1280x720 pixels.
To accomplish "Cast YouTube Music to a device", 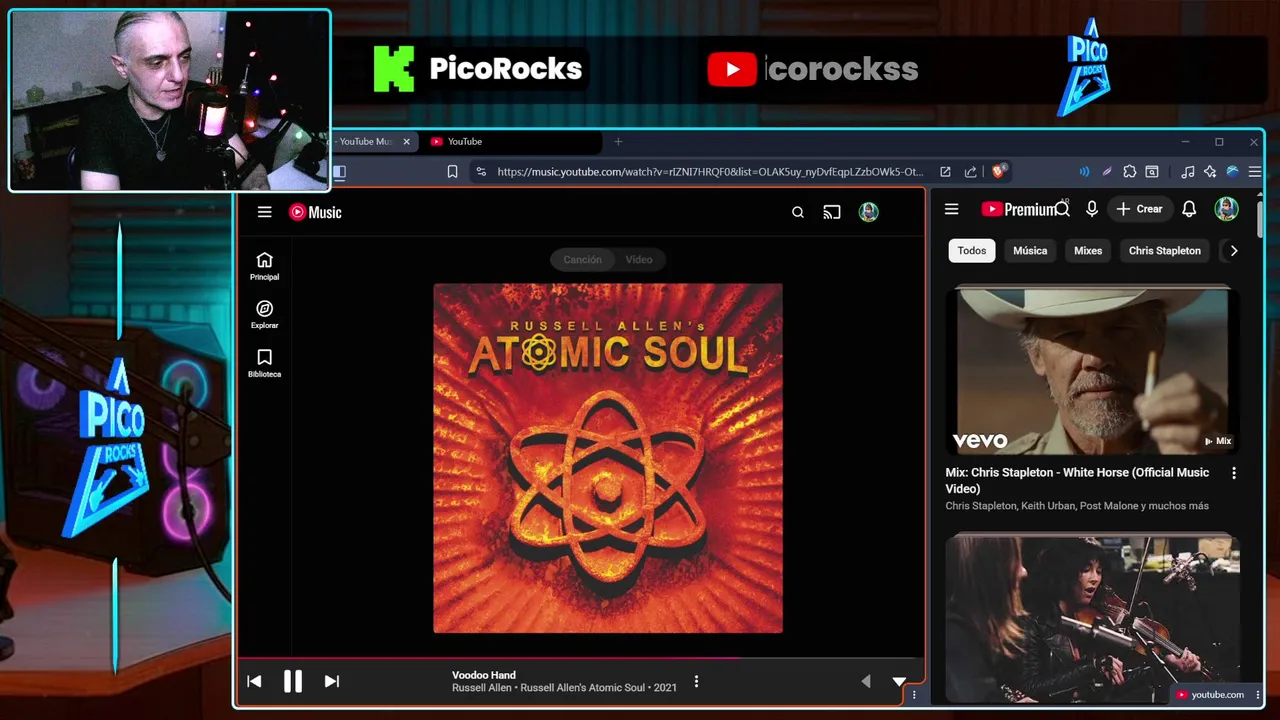I will (x=832, y=212).
